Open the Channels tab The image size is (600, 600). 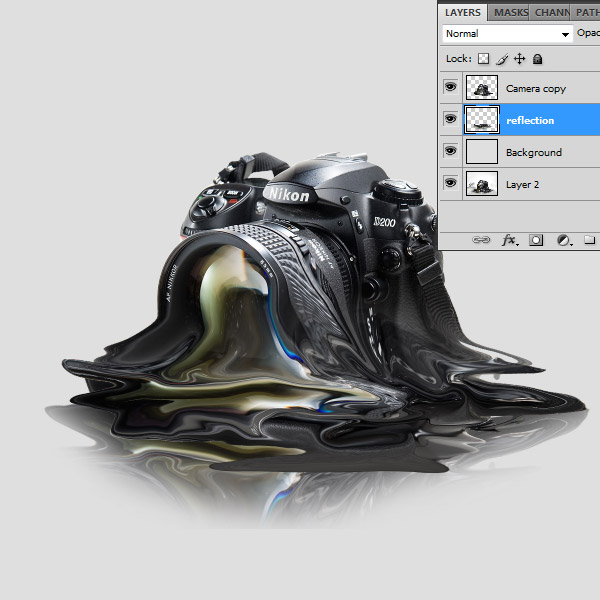tap(550, 13)
